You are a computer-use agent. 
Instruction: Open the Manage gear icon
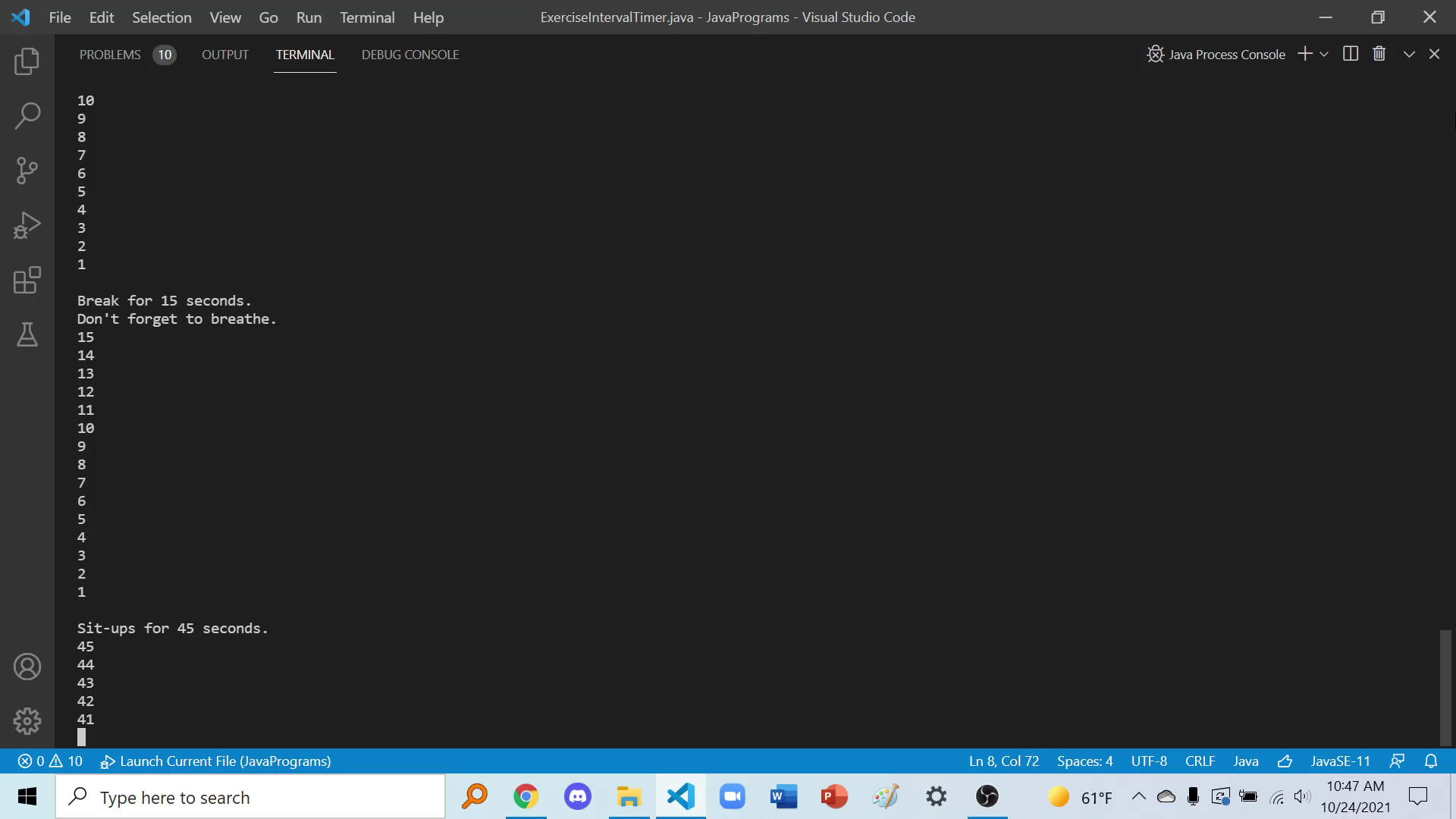coord(27,721)
